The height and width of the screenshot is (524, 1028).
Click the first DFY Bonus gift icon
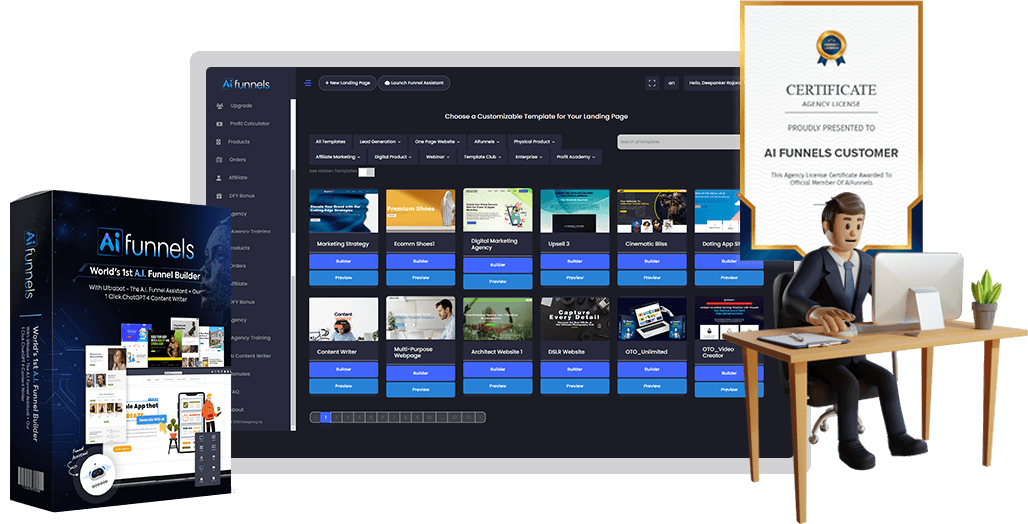point(218,195)
